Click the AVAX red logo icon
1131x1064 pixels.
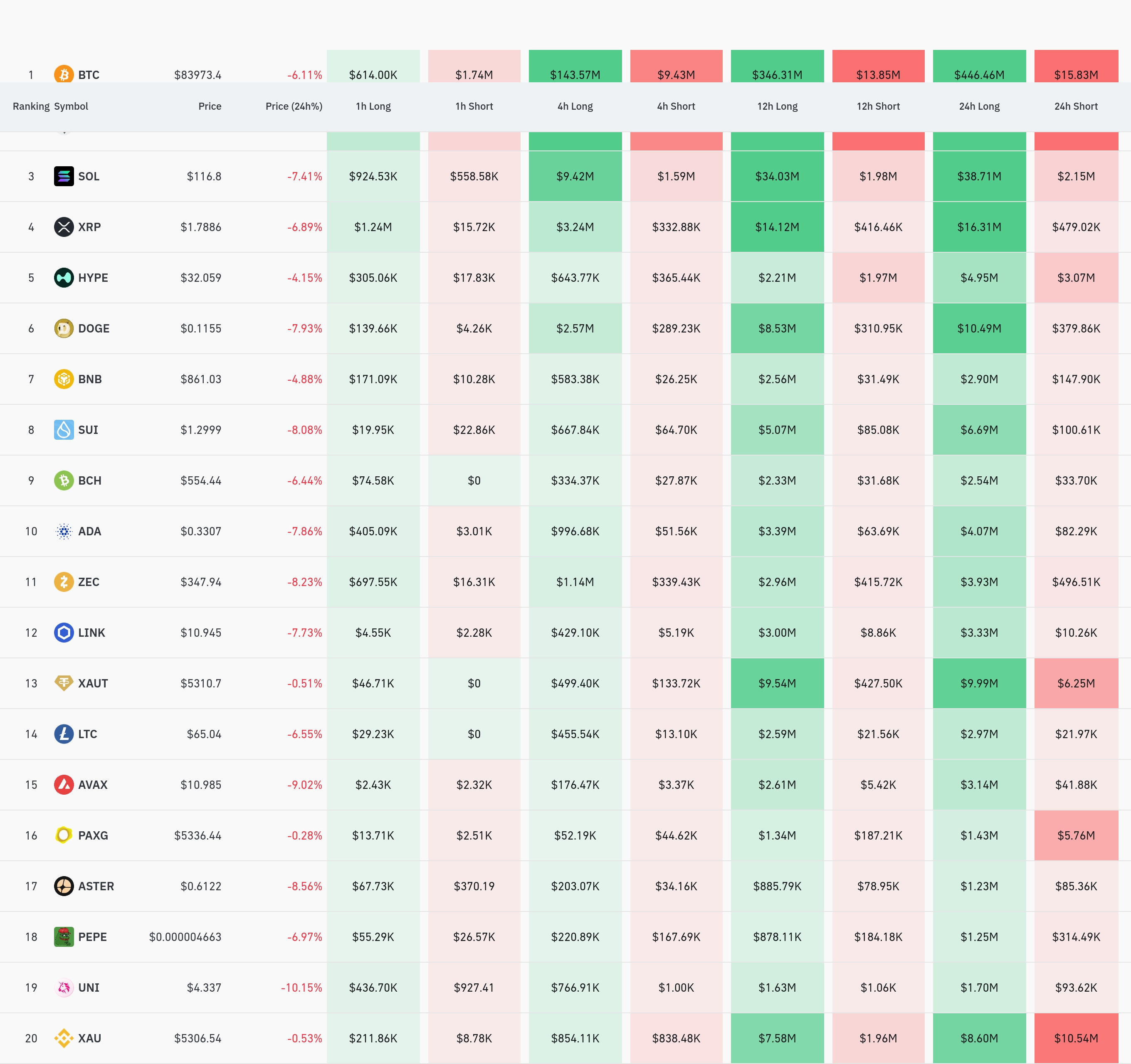click(64, 785)
